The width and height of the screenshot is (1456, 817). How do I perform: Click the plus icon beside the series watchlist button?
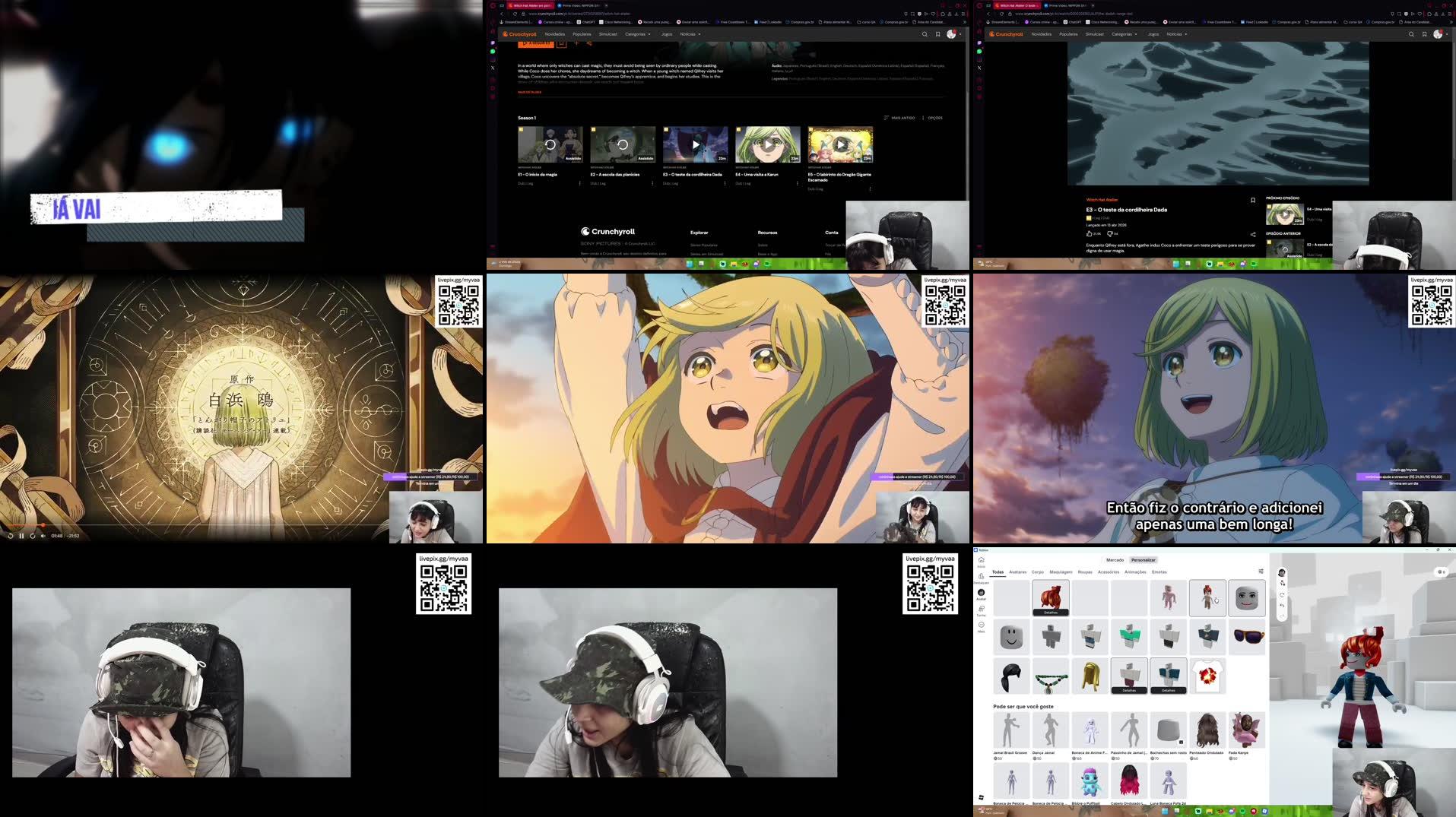pyautogui.click(x=576, y=43)
